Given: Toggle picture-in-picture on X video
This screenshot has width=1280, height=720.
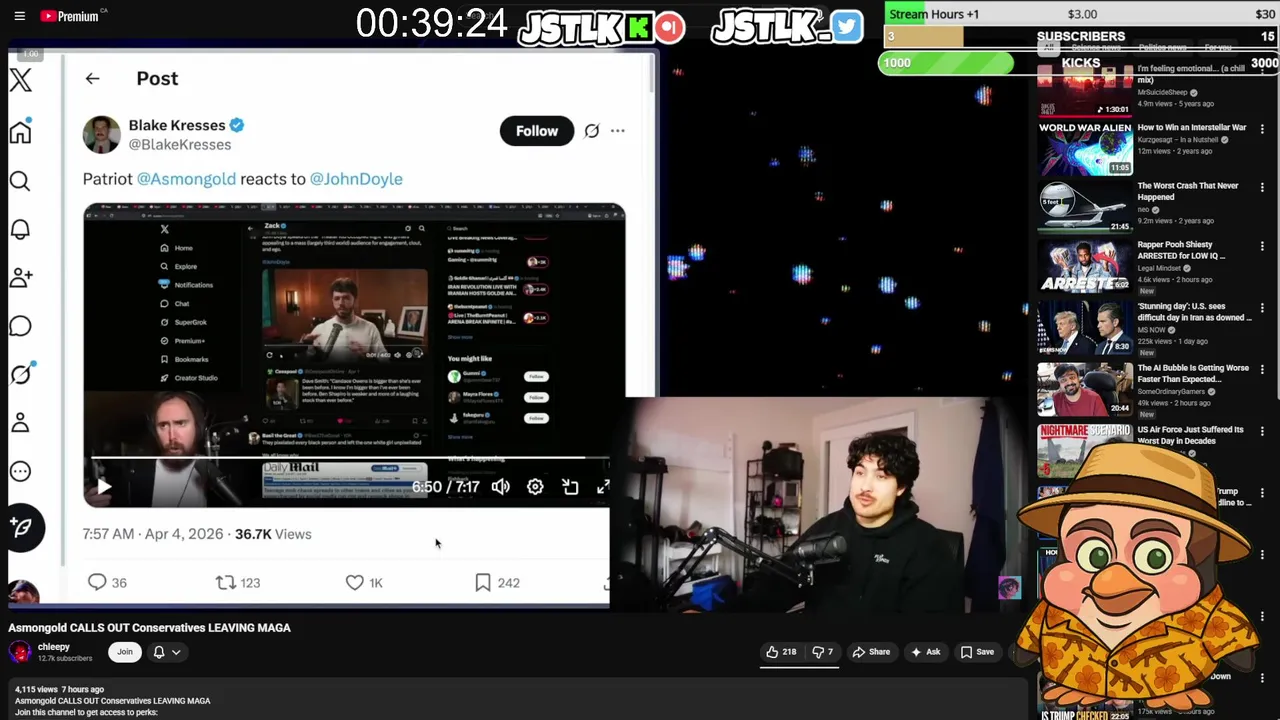Looking at the screenshot, I should coord(570,487).
